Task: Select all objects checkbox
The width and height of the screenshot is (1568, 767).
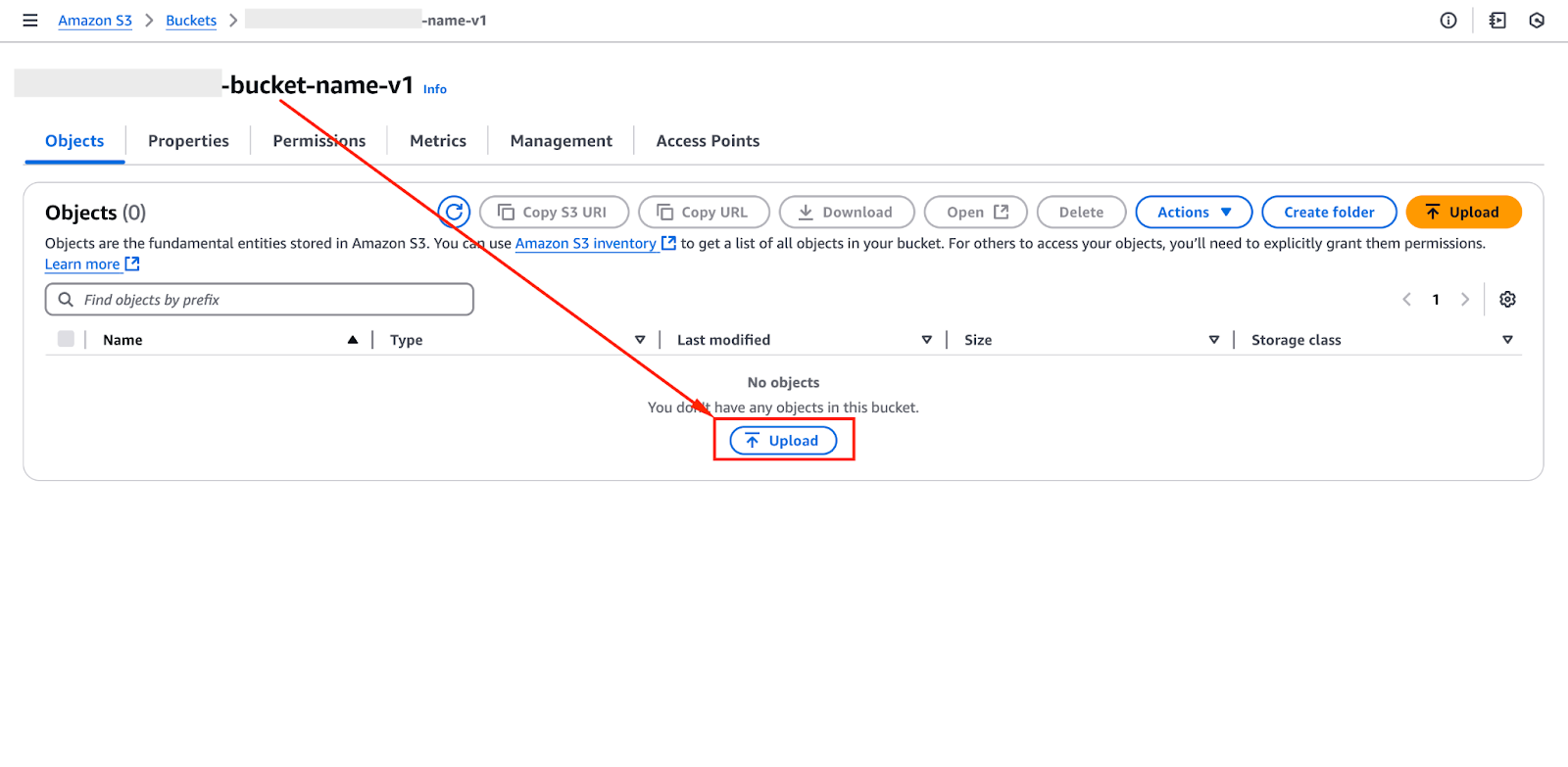Action: point(66,339)
